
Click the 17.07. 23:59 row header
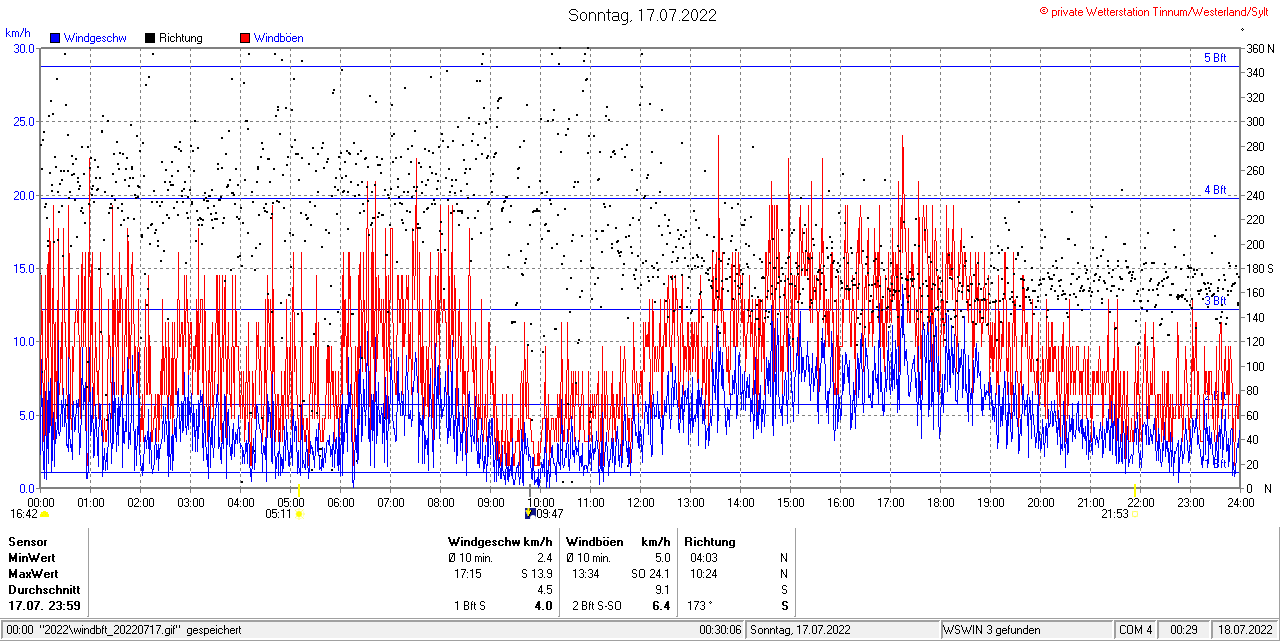click(45, 606)
